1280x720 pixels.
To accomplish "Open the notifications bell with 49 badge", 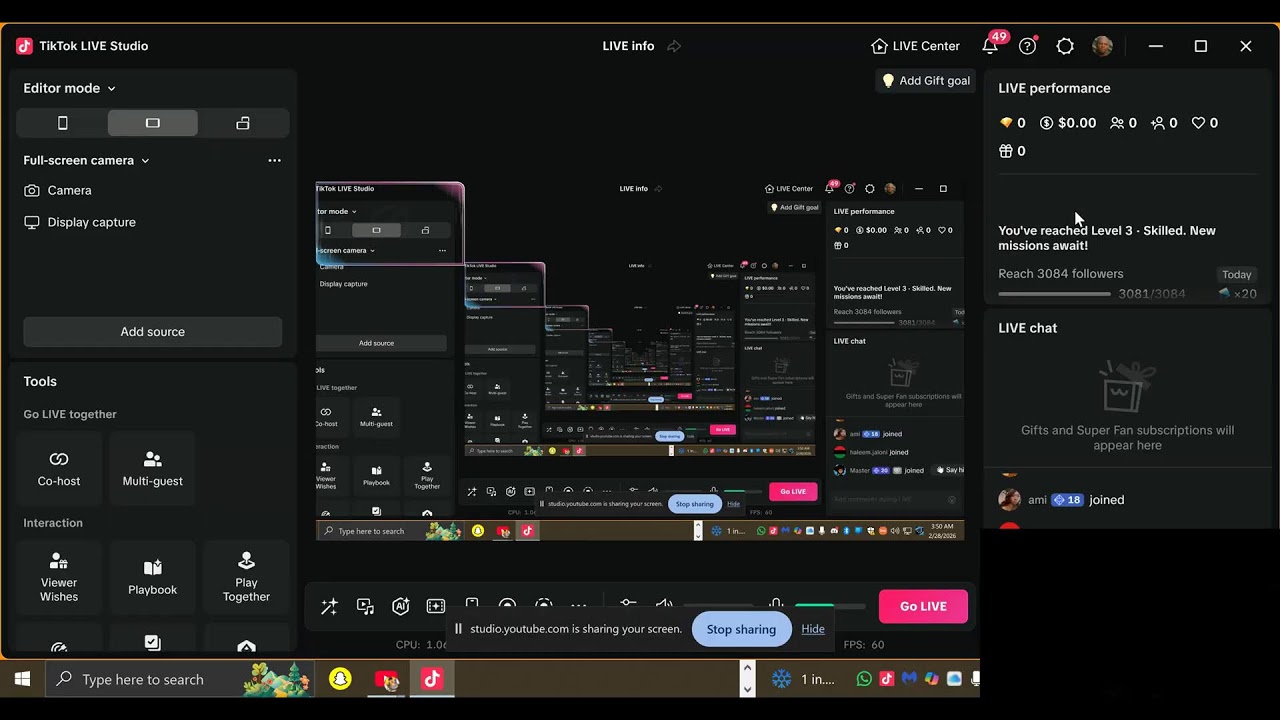I will click(x=990, y=46).
